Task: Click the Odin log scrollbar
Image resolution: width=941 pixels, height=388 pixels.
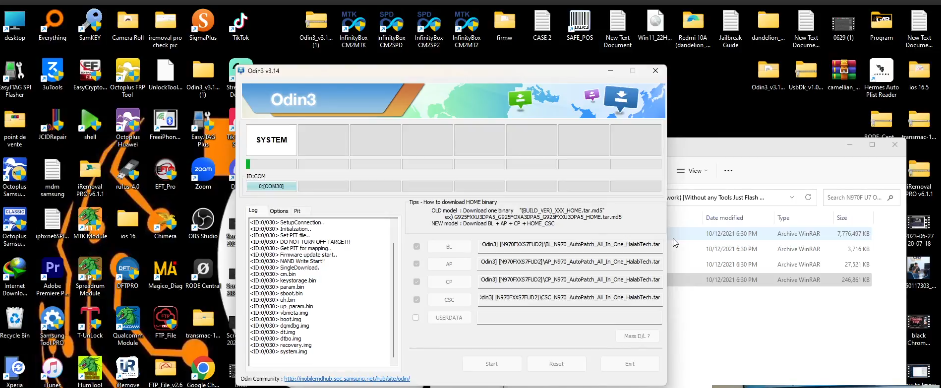Action: coord(394,291)
